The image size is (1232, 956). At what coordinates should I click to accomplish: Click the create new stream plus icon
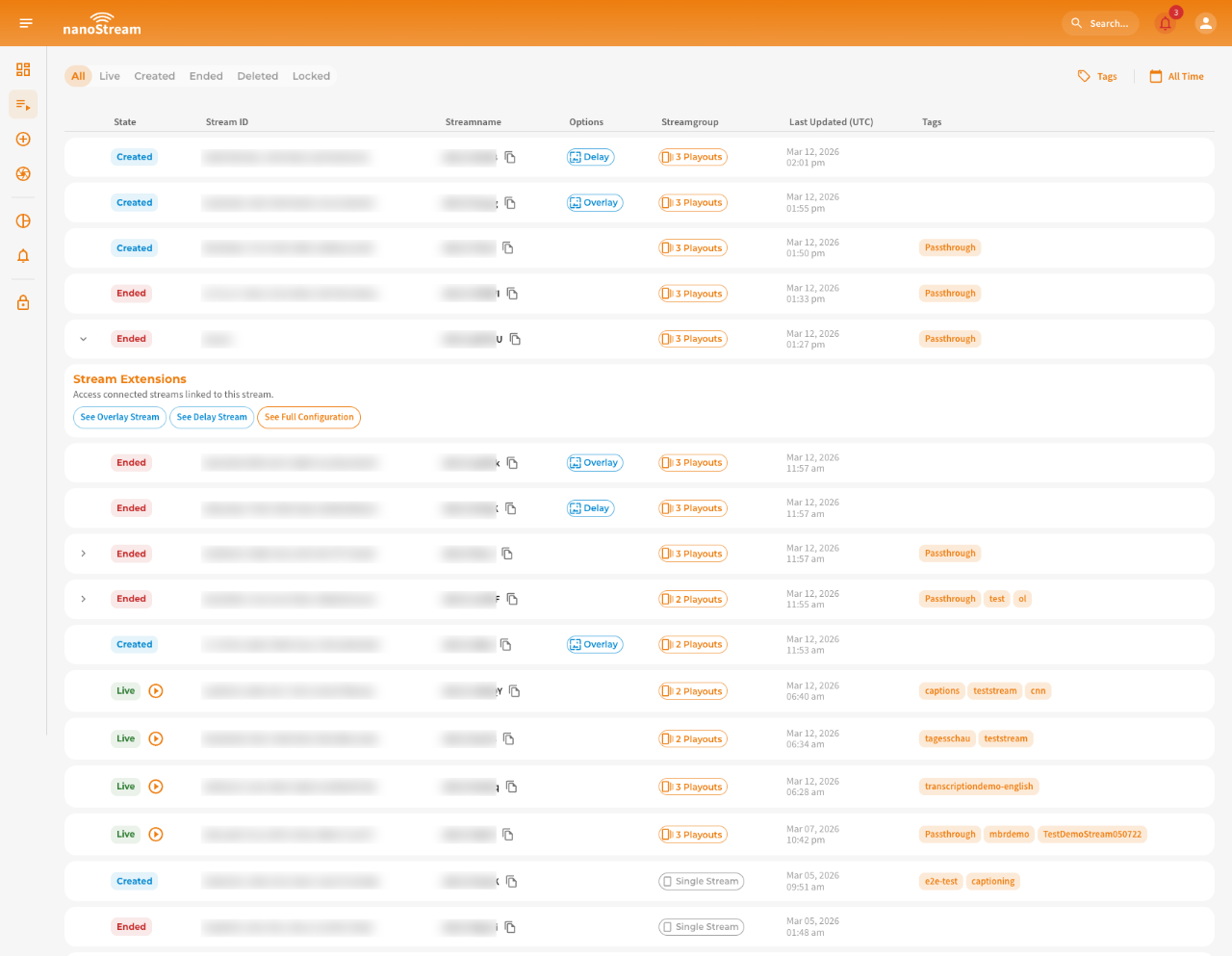click(x=23, y=139)
